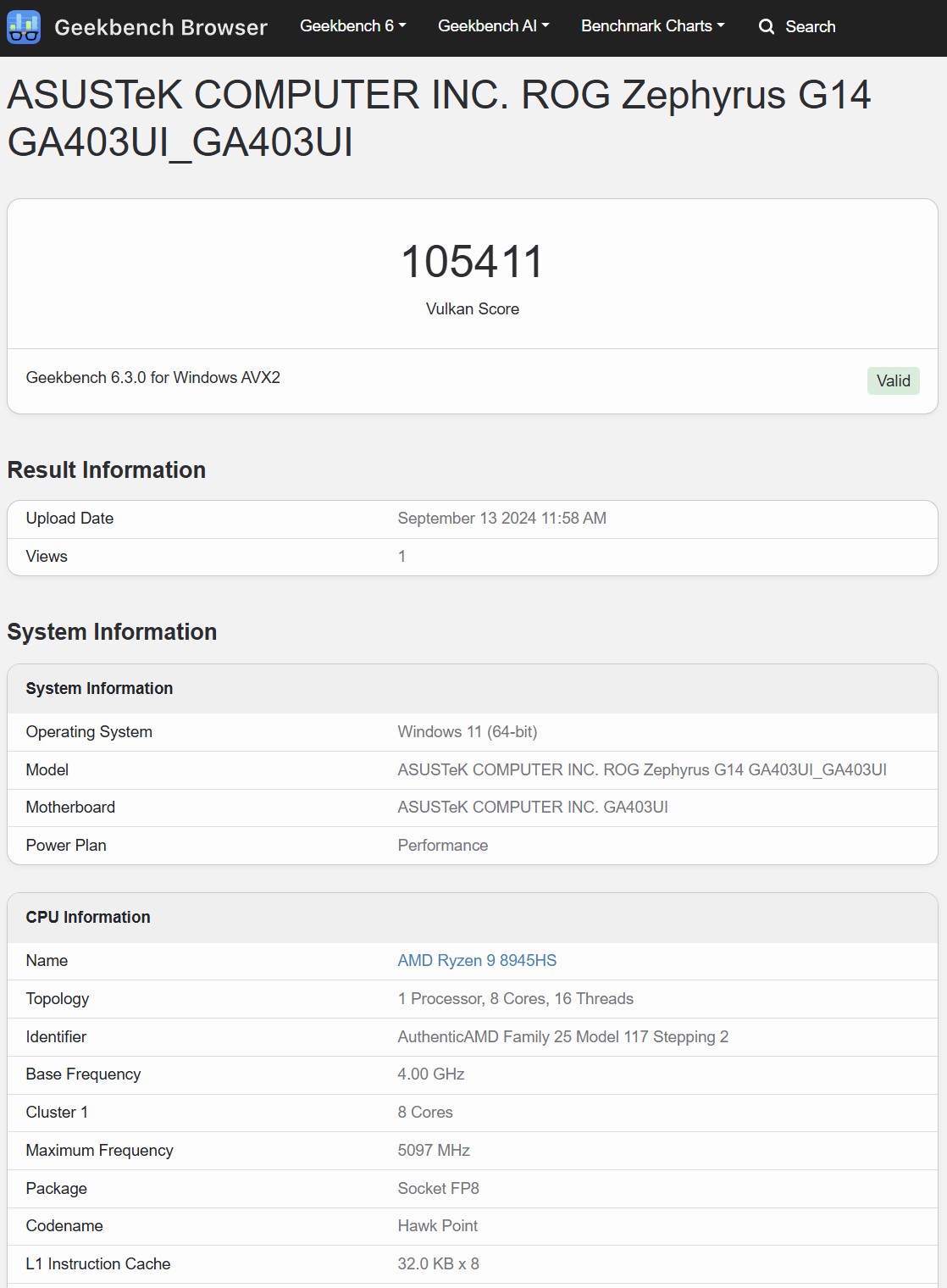The height and width of the screenshot is (1288, 947).
Task: Click the ROG Zephyrus G14 page title
Action: pyautogui.click(x=439, y=118)
